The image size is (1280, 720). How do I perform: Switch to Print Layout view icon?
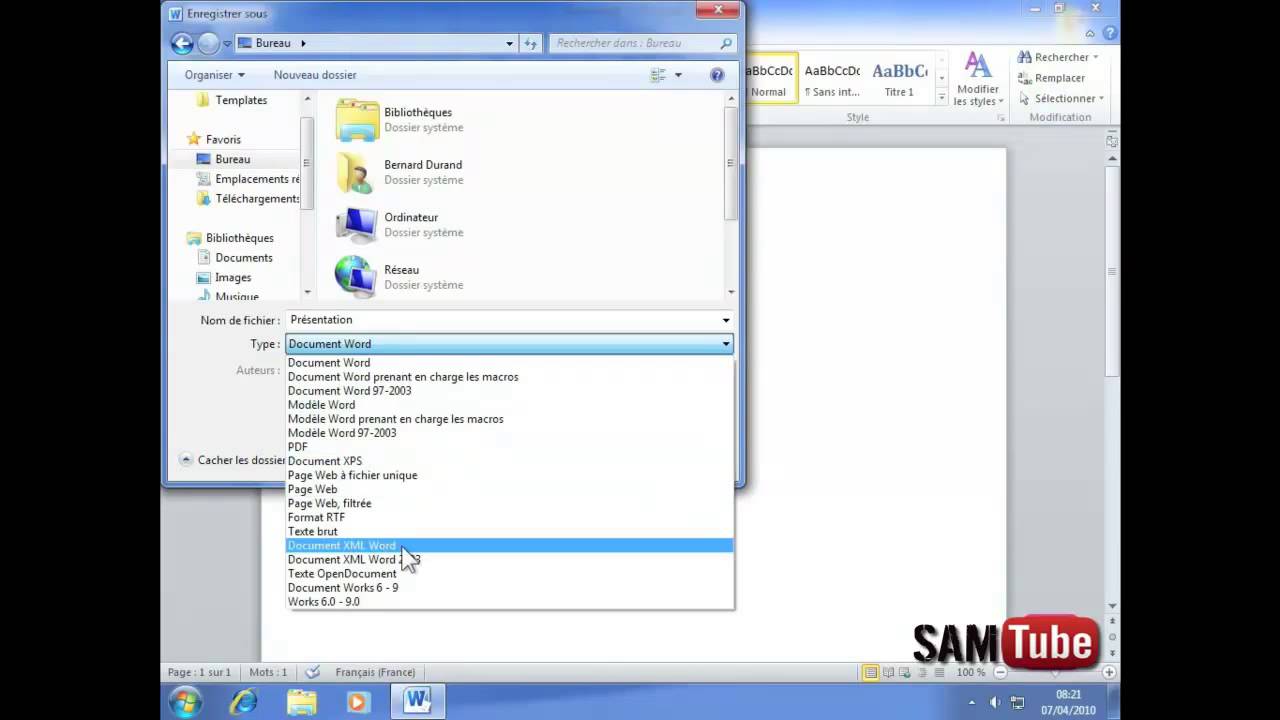871,672
